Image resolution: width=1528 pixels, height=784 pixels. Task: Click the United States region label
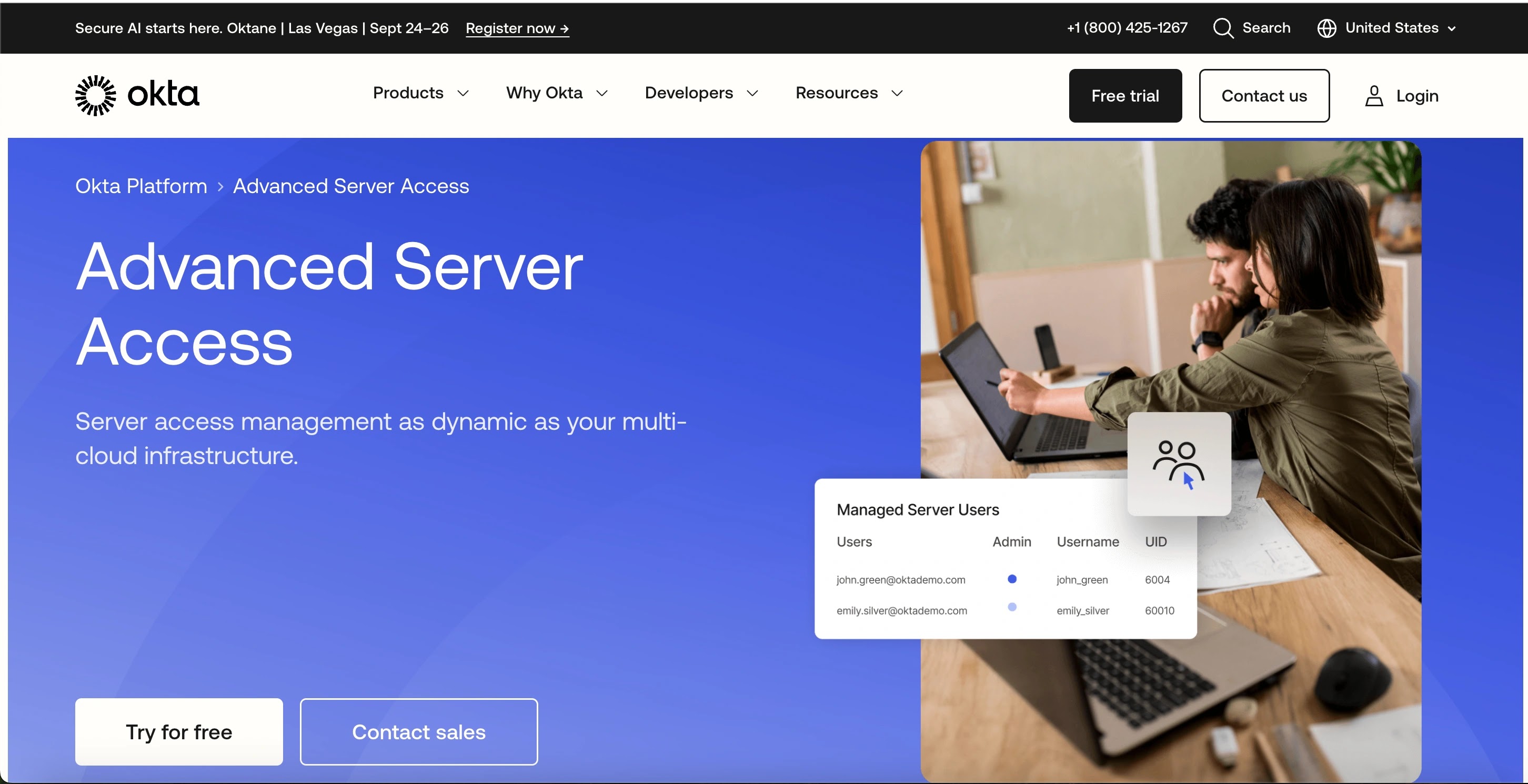1391,28
